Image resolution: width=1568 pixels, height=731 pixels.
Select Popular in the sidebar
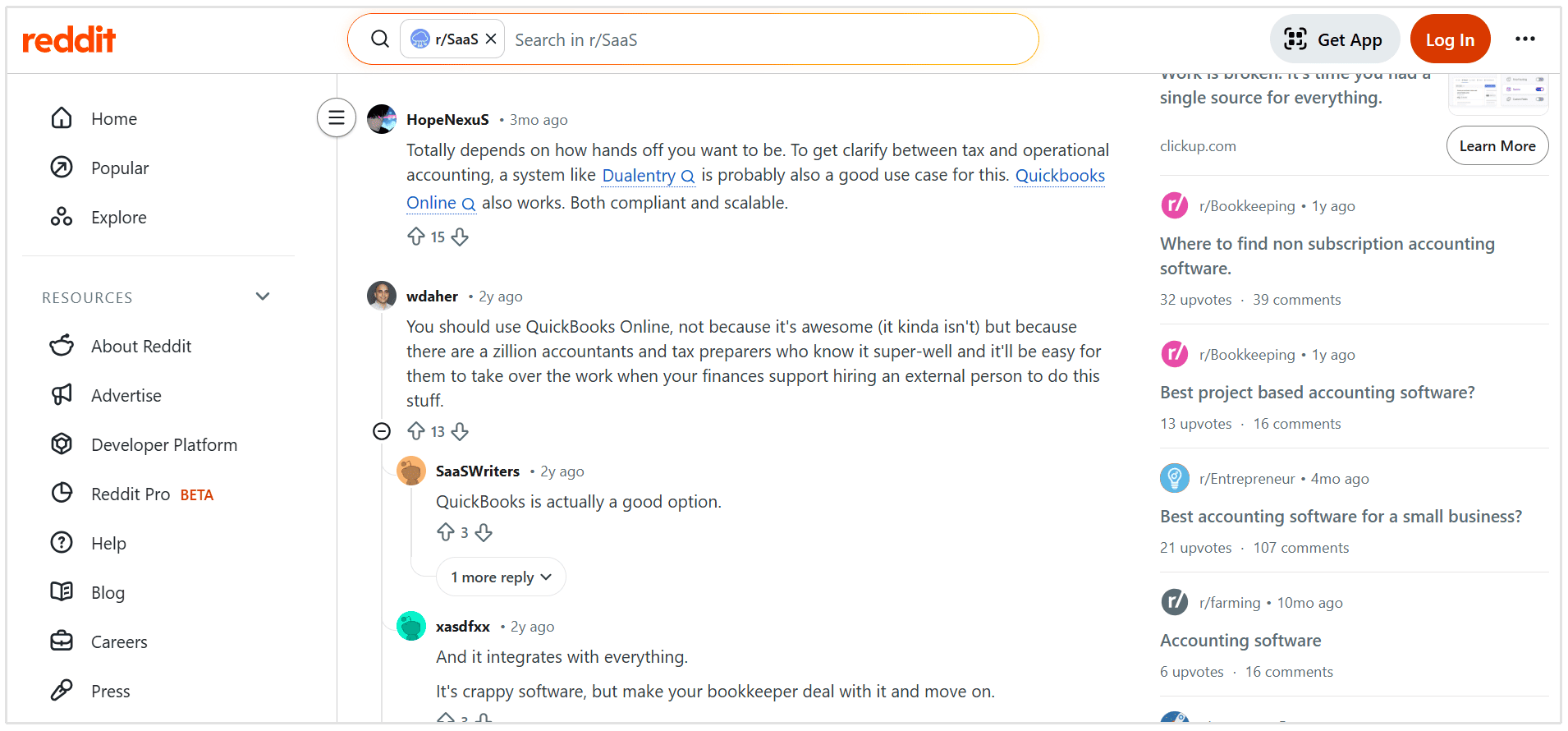coord(120,168)
